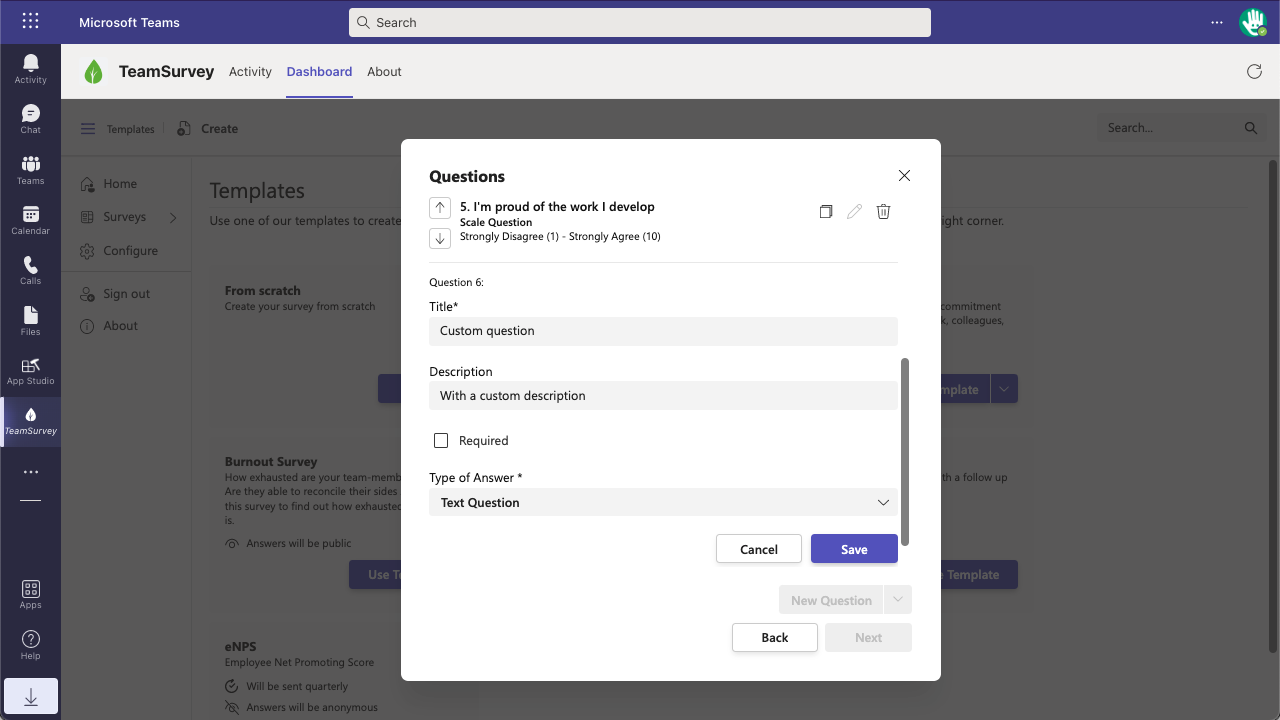Expand the Type of Answer dropdown
Viewport: 1280px width, 720px height.
coord(883,503)
